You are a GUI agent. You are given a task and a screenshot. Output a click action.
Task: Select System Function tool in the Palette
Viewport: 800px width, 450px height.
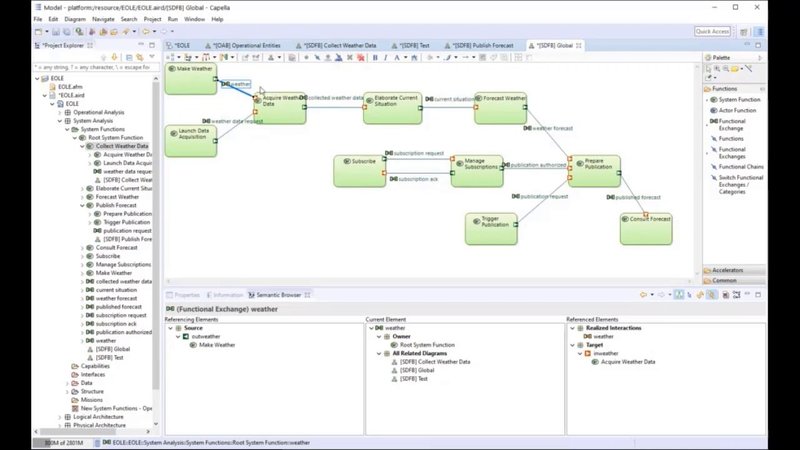[x=735, y=99]
